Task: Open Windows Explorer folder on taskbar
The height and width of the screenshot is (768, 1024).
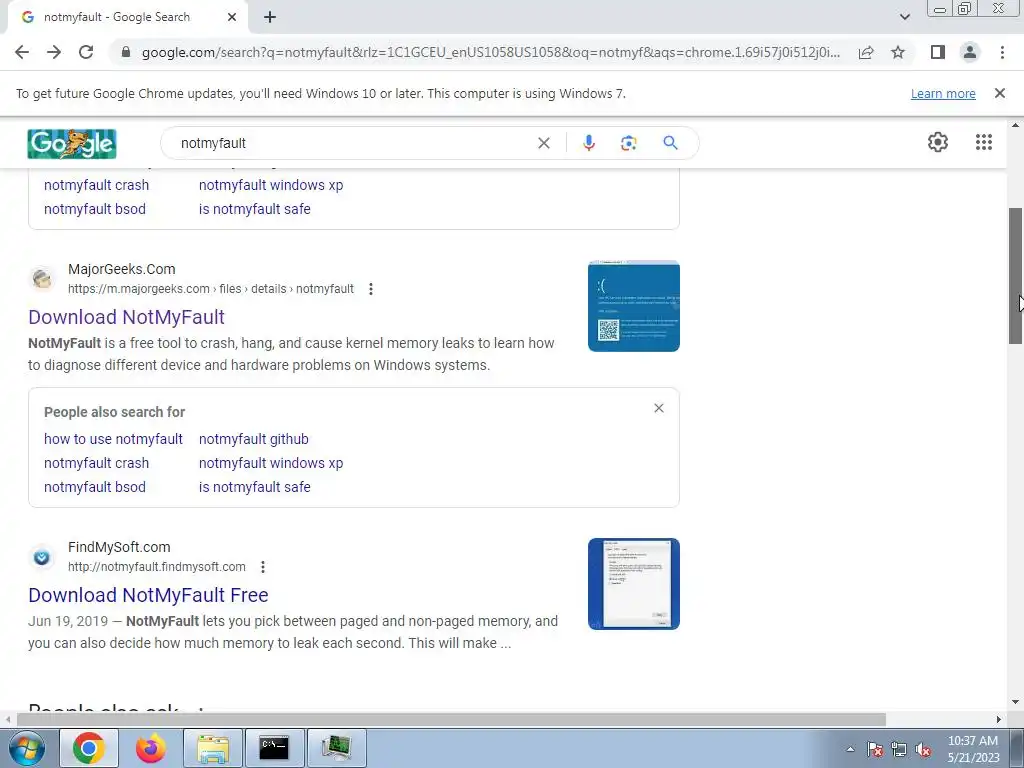Action: pos(213,748)
